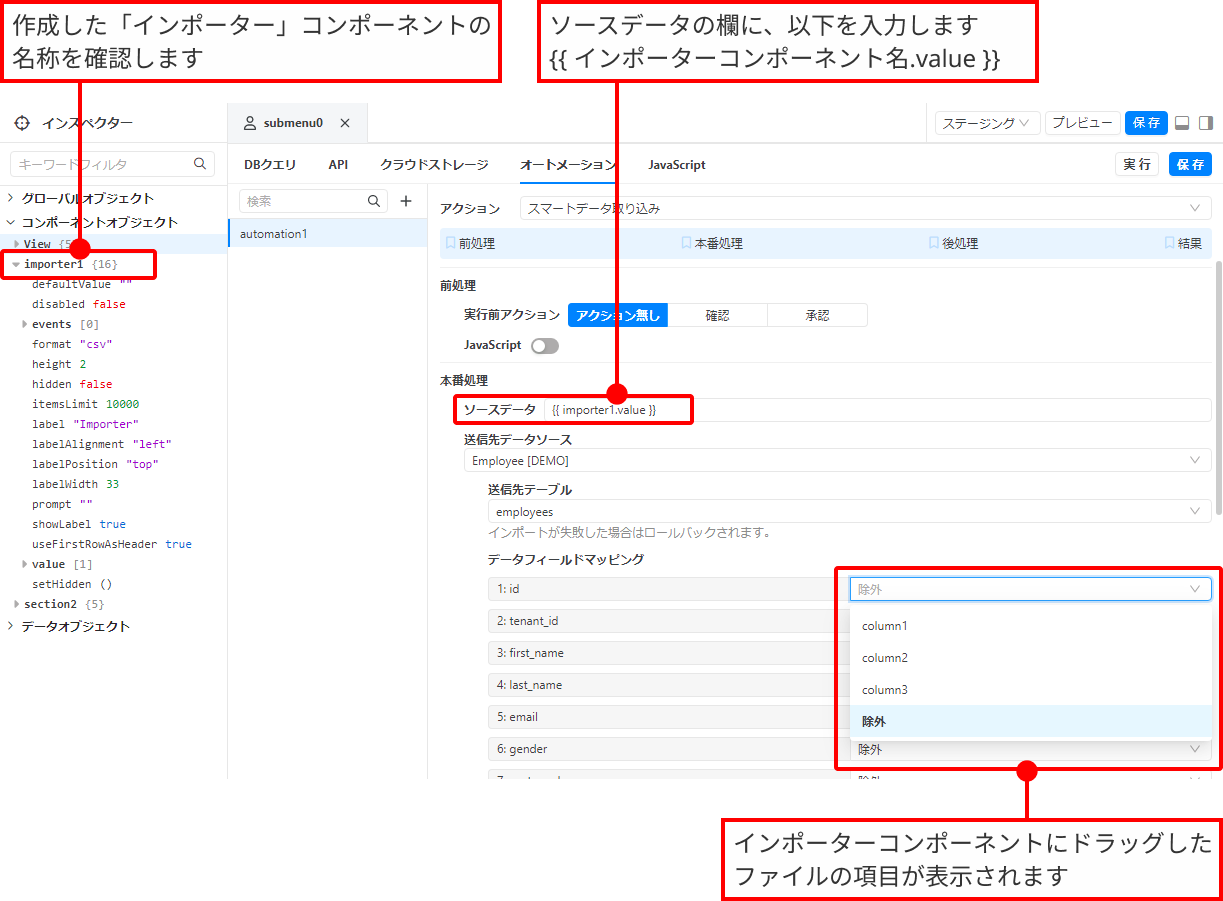This screenshot has height=901, width=1223.
Task: Switch to the JavaScript tab
Action: click(x=676, y=165)
